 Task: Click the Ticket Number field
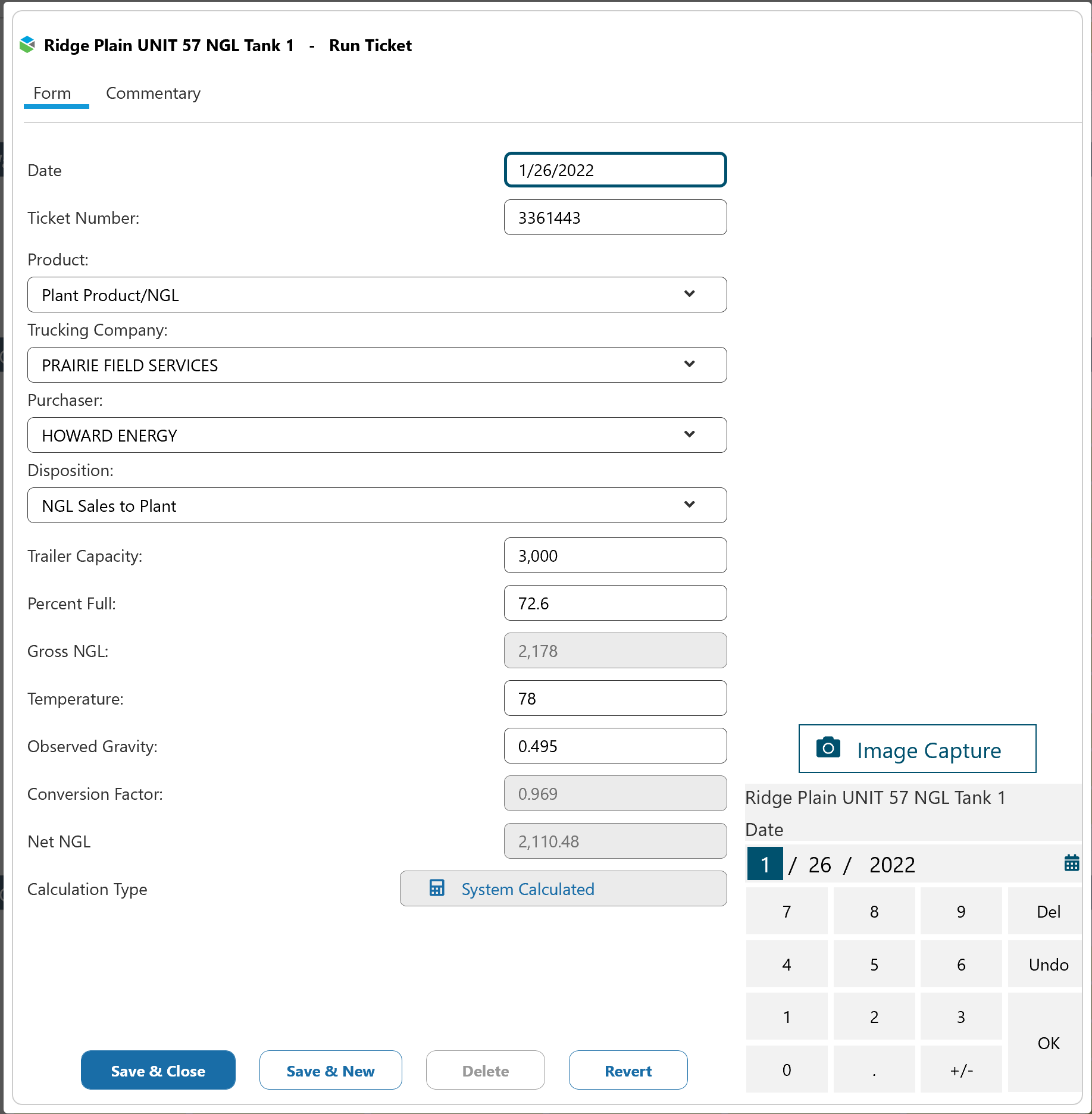pos(615,218)
